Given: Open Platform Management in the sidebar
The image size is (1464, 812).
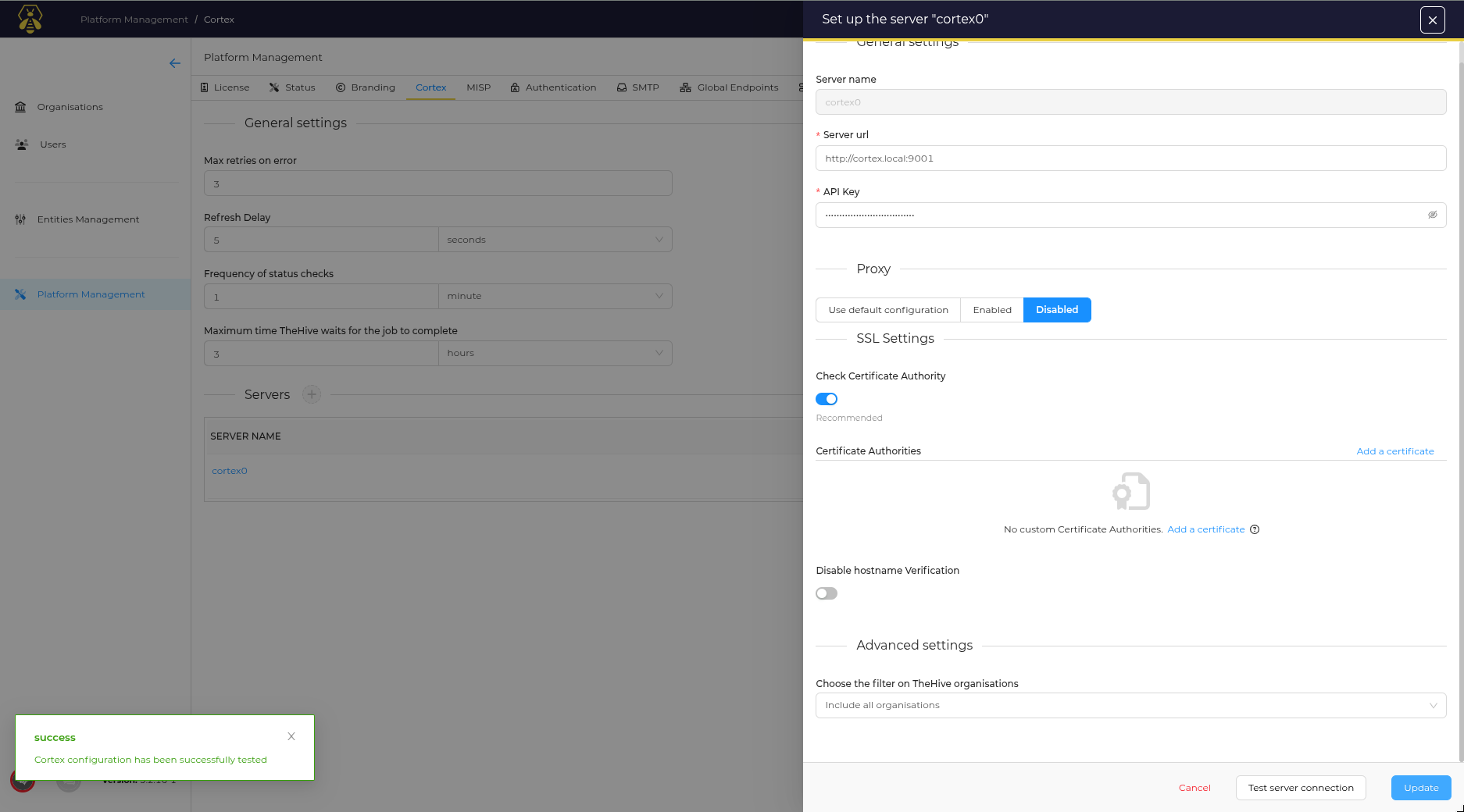Looking at the screenshot, I should [x=95, y=294].
